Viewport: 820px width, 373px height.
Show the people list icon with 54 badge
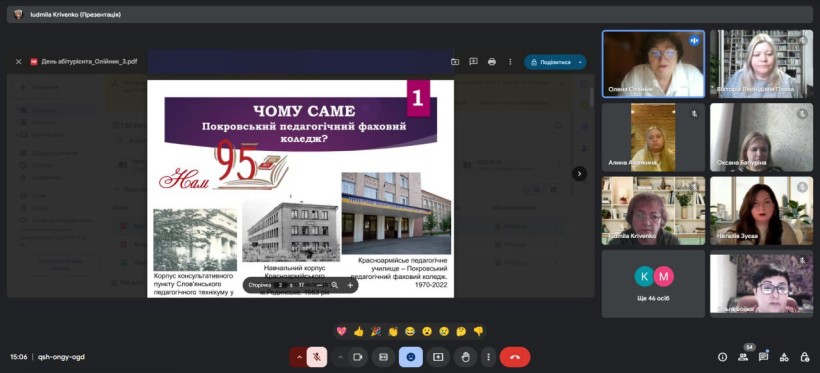click(x=743, y=357)
